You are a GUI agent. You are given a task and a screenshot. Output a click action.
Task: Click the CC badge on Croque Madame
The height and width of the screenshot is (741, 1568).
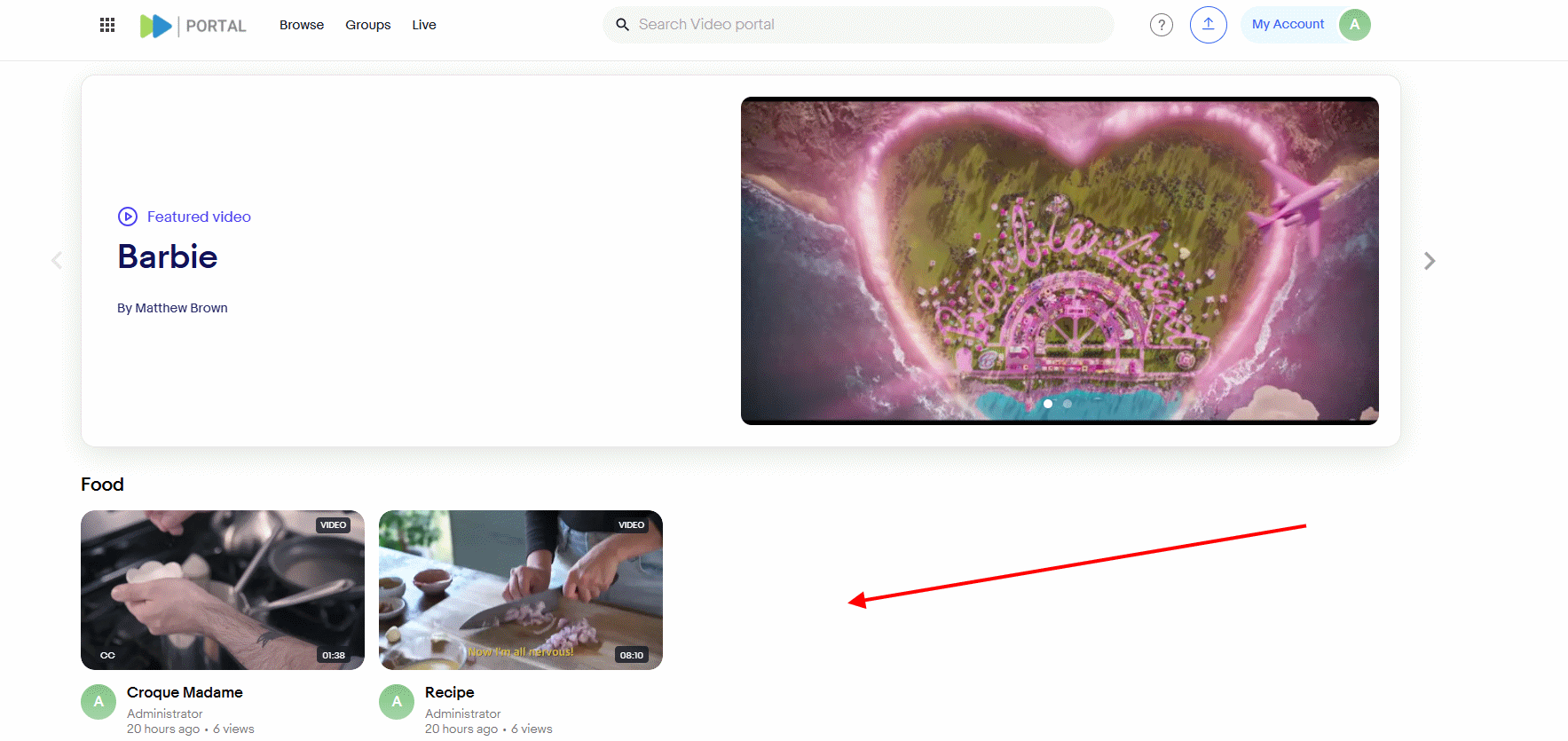[x=107, y=656]
